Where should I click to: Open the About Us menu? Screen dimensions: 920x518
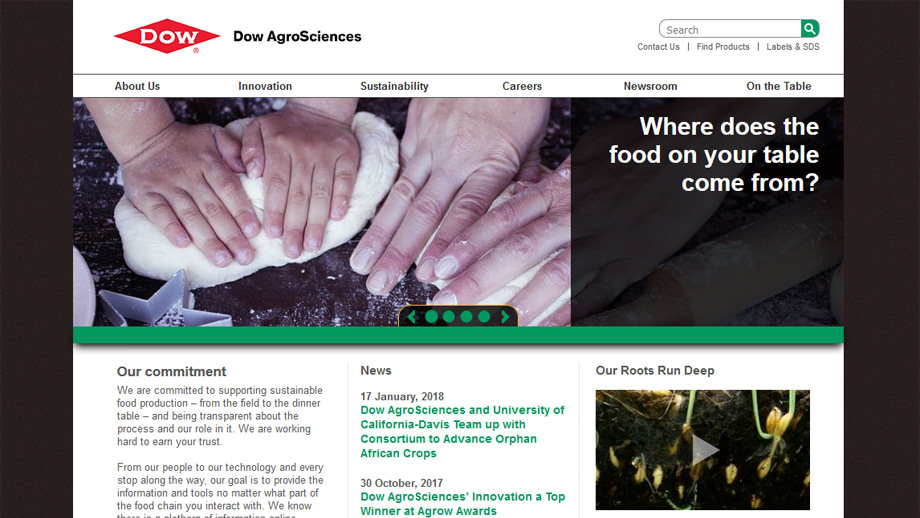(x=137, y=86)
